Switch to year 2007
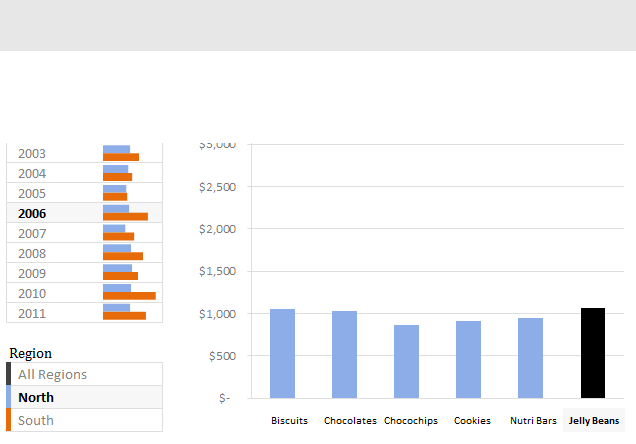The height and width of the screenshot is (444, 636). click(32, 234)
